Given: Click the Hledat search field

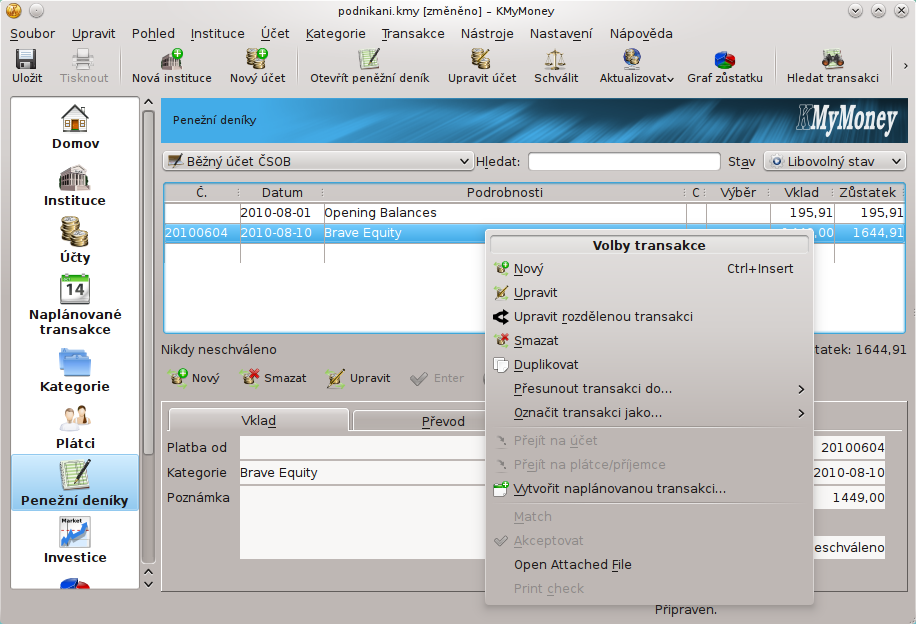Looking at the screenshot, I should coord(624,161).
